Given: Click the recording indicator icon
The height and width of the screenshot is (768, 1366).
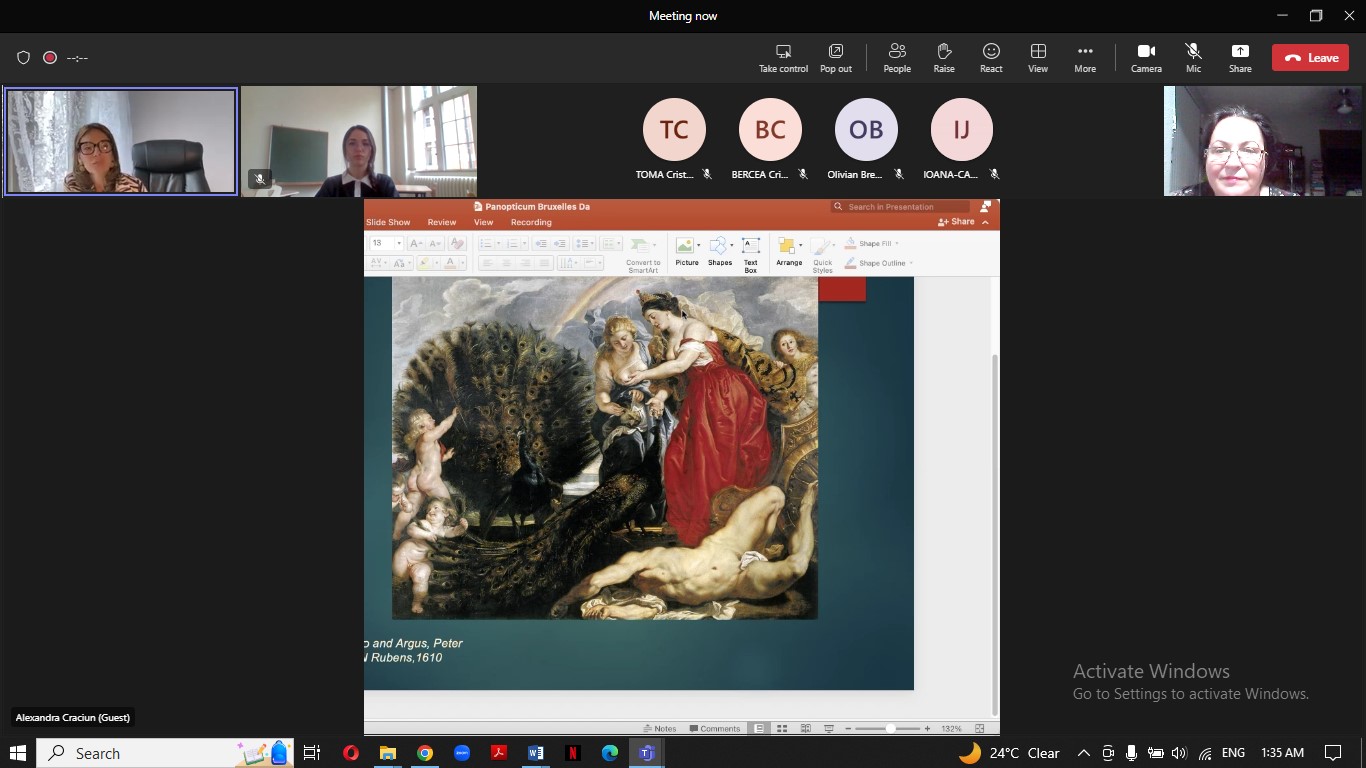Looking at the screenshot, I should (x=50, y=58).
